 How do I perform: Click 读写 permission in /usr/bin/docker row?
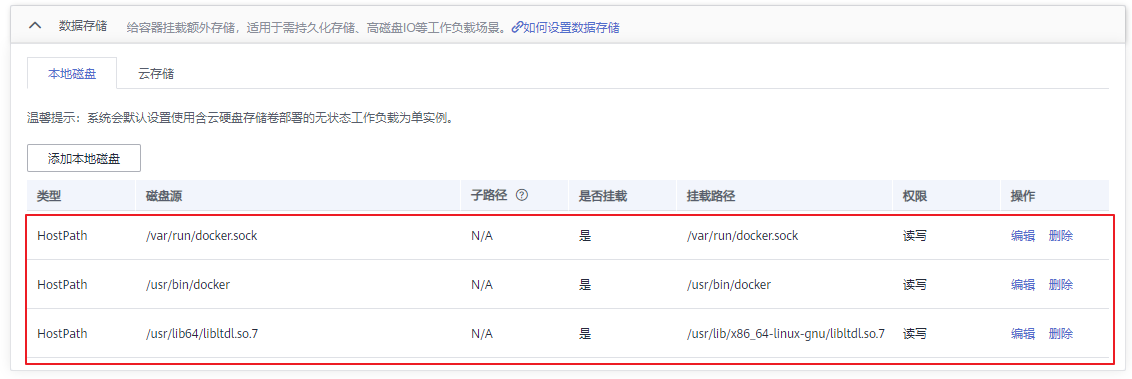(x=915, y=284)
